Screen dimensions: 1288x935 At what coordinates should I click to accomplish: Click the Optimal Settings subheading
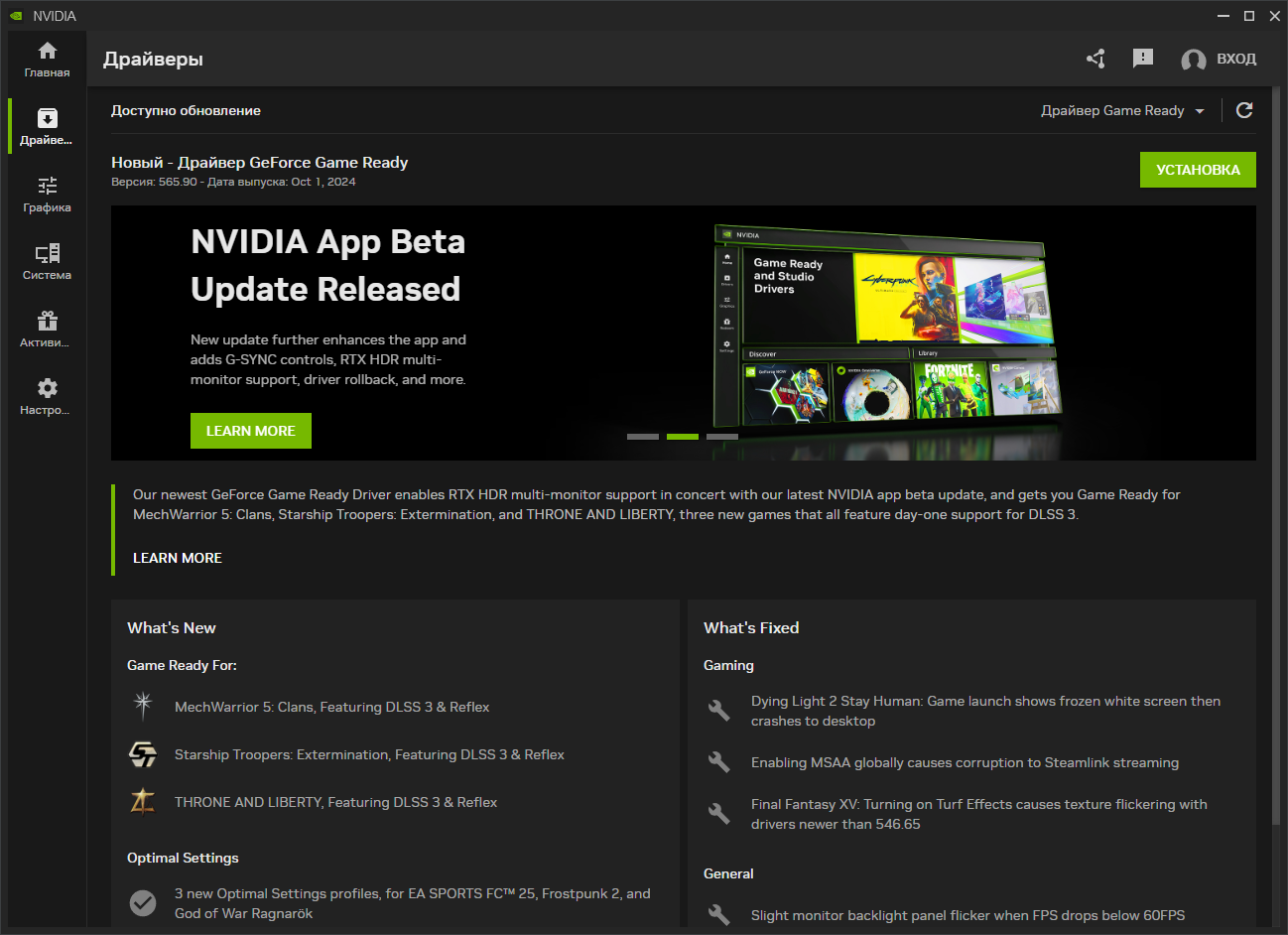coord(183,858)
